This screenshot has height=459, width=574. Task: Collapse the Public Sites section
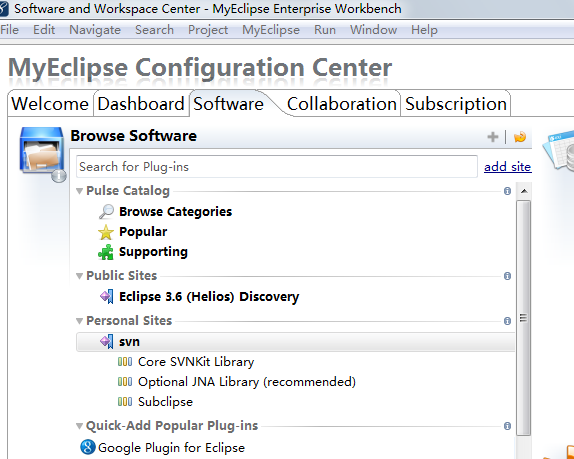tap(79, 276)
